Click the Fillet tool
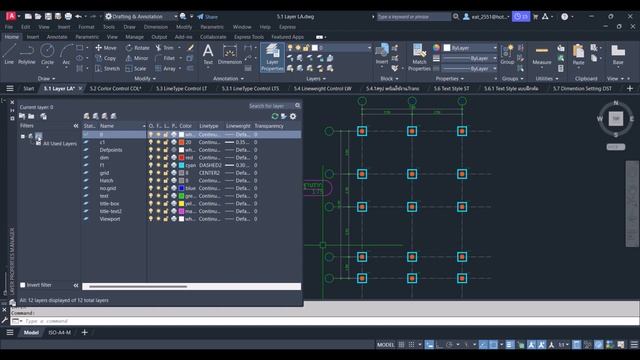The image size is (640, 360). (165, 58)
